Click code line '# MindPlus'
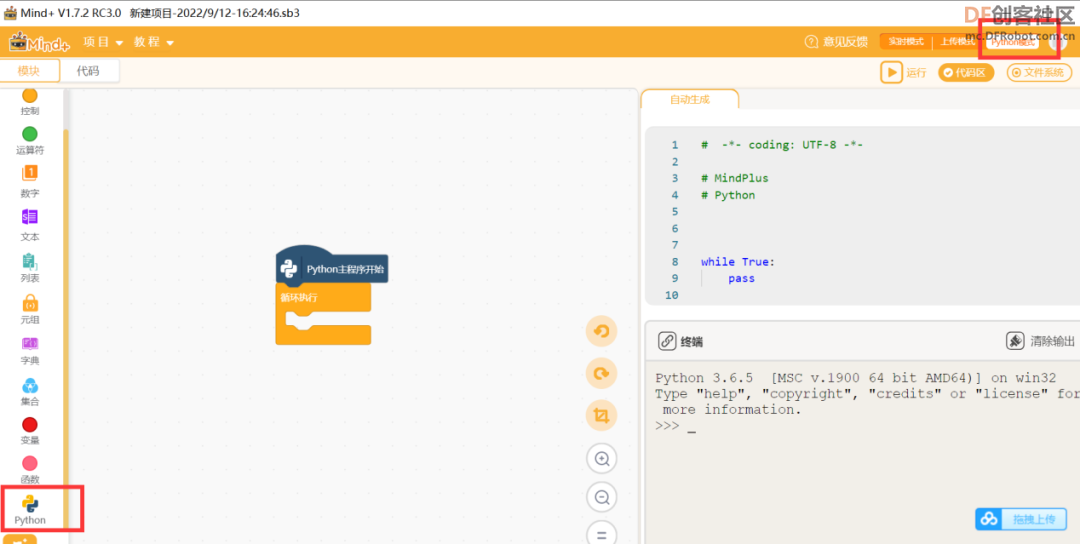 pos(734,178)
